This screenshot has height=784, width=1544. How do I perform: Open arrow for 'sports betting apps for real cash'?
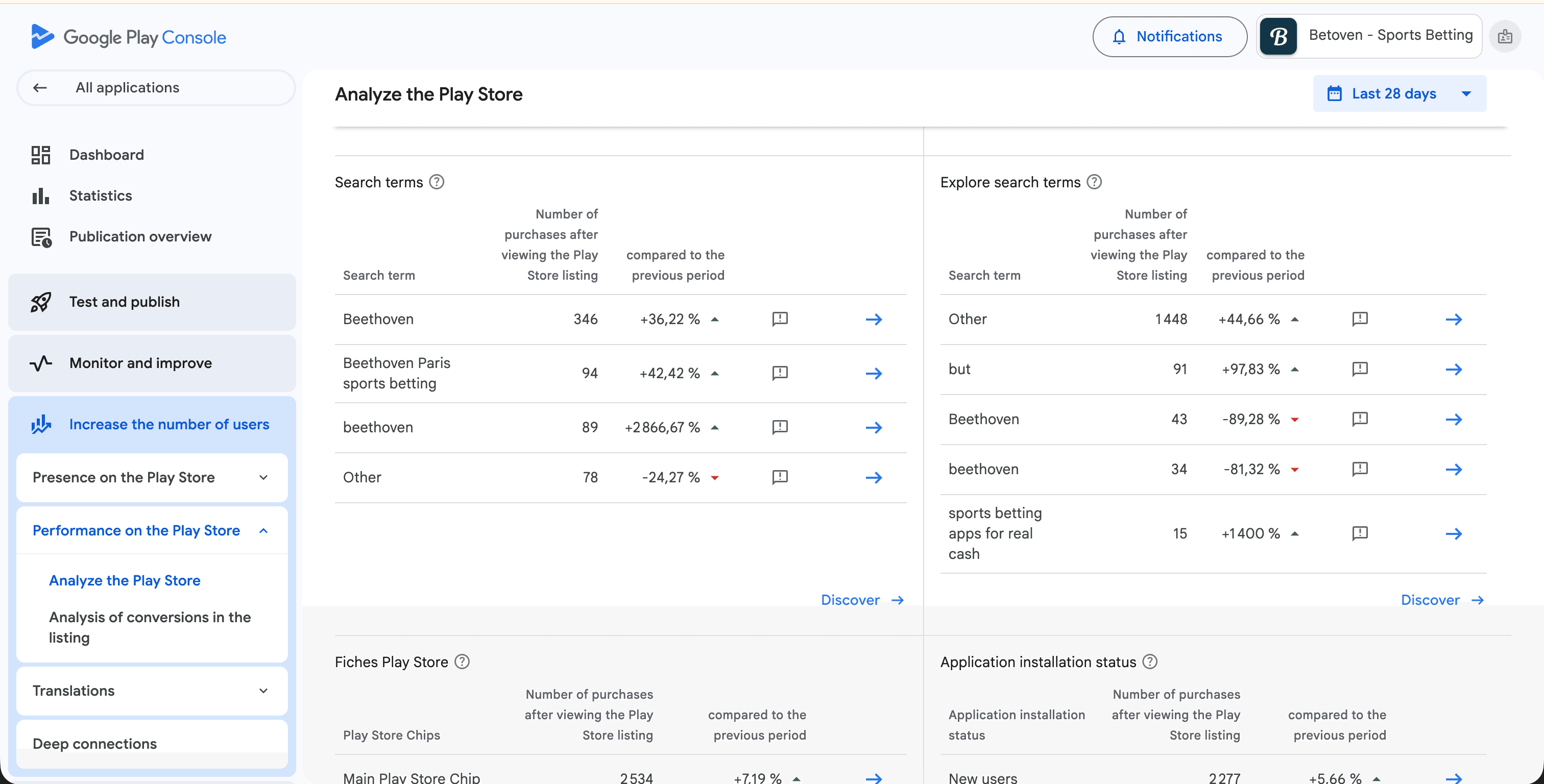[x=1455, y=533]
